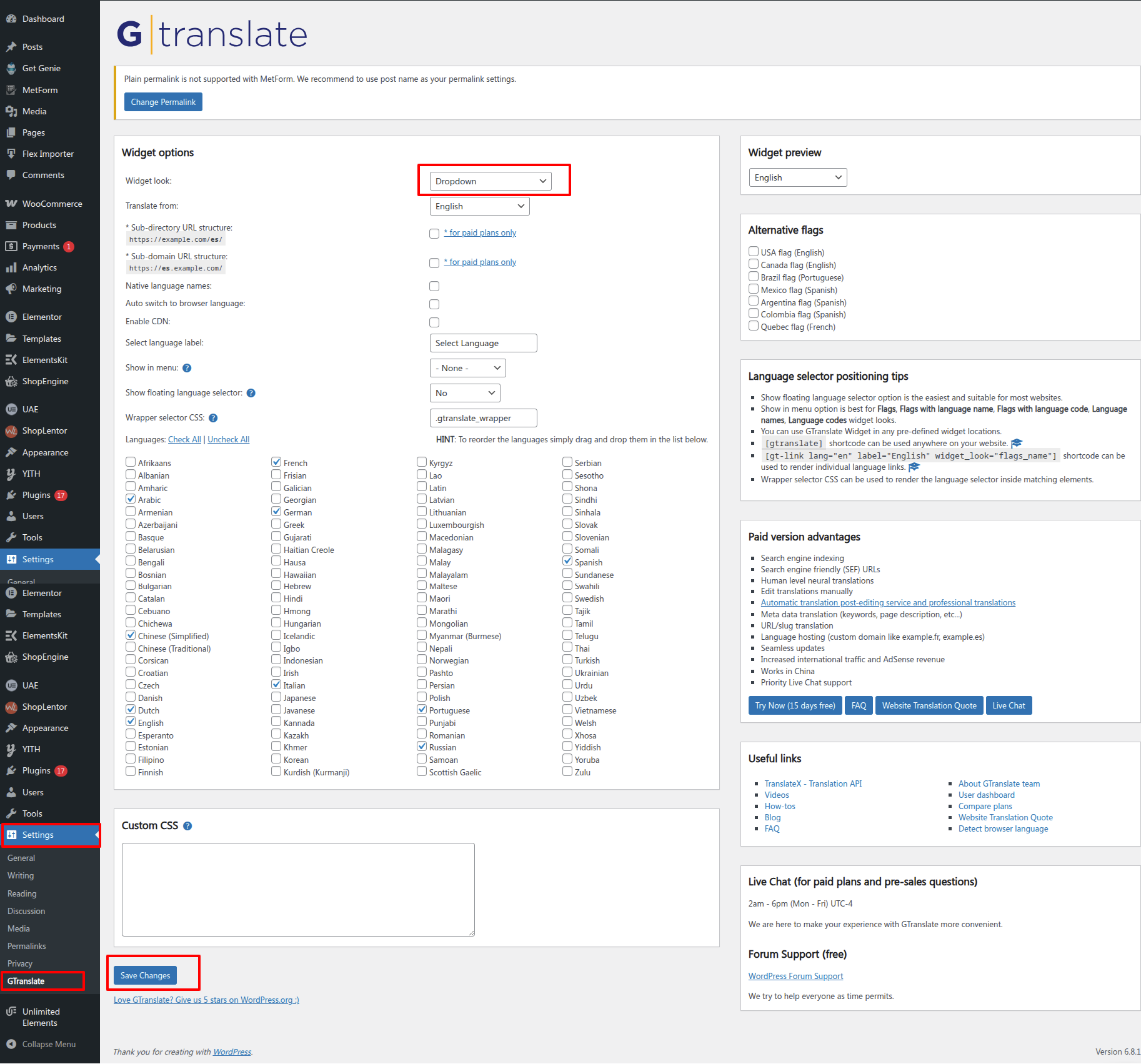Open the Live Chat button
The height and width of the screenshot is (1064, 1141).
1009,705
